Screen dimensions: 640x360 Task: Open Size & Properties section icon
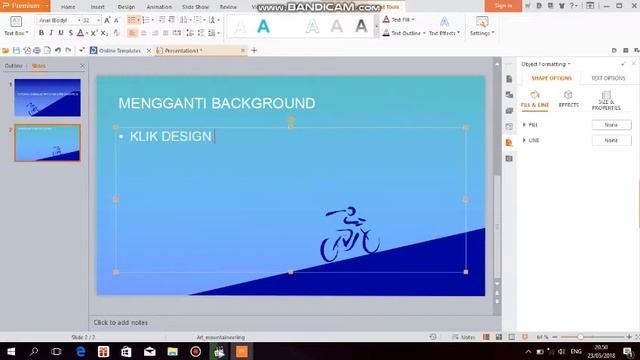(606, 100)
